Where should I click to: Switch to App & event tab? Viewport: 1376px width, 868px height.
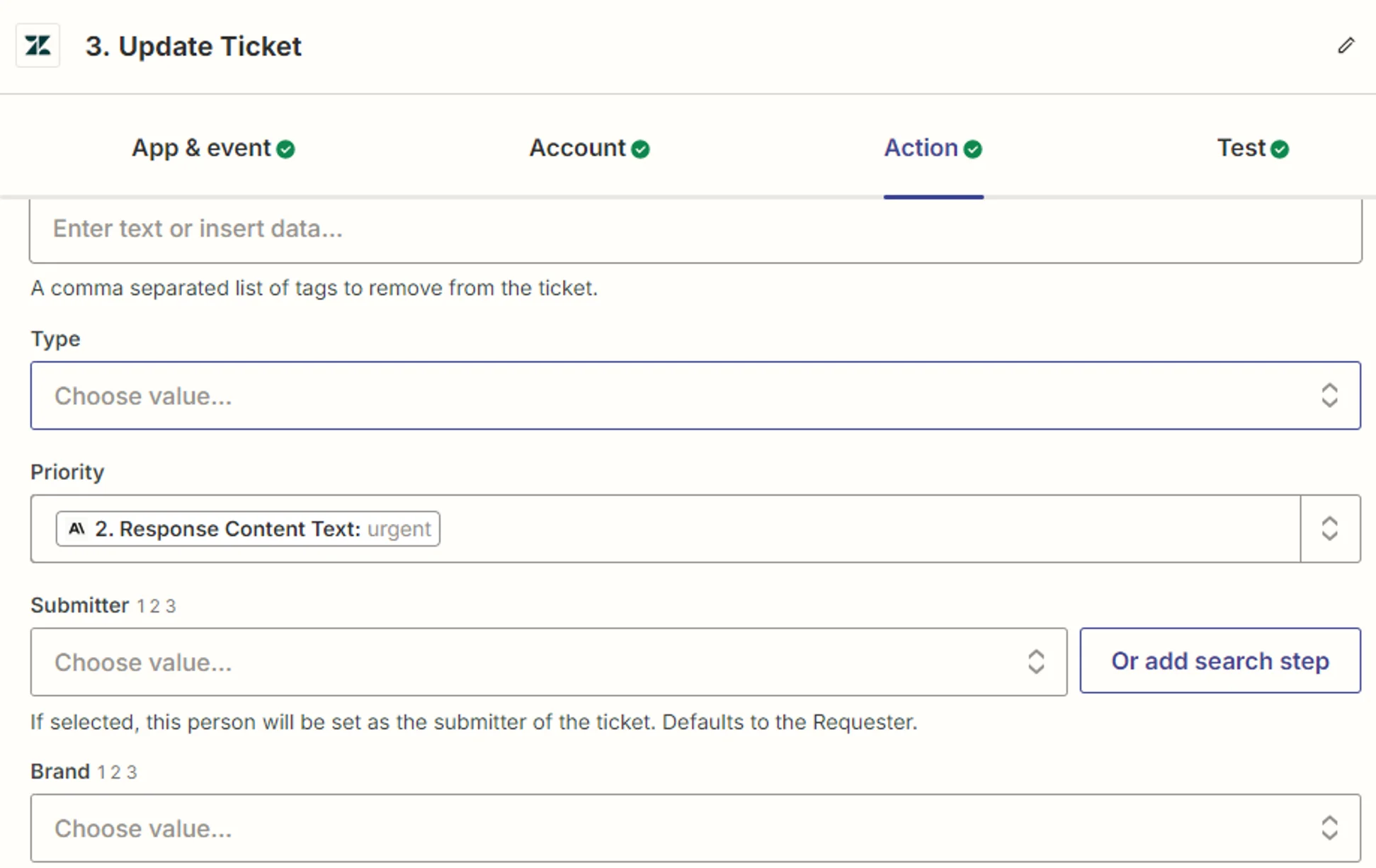pos(202,148)
